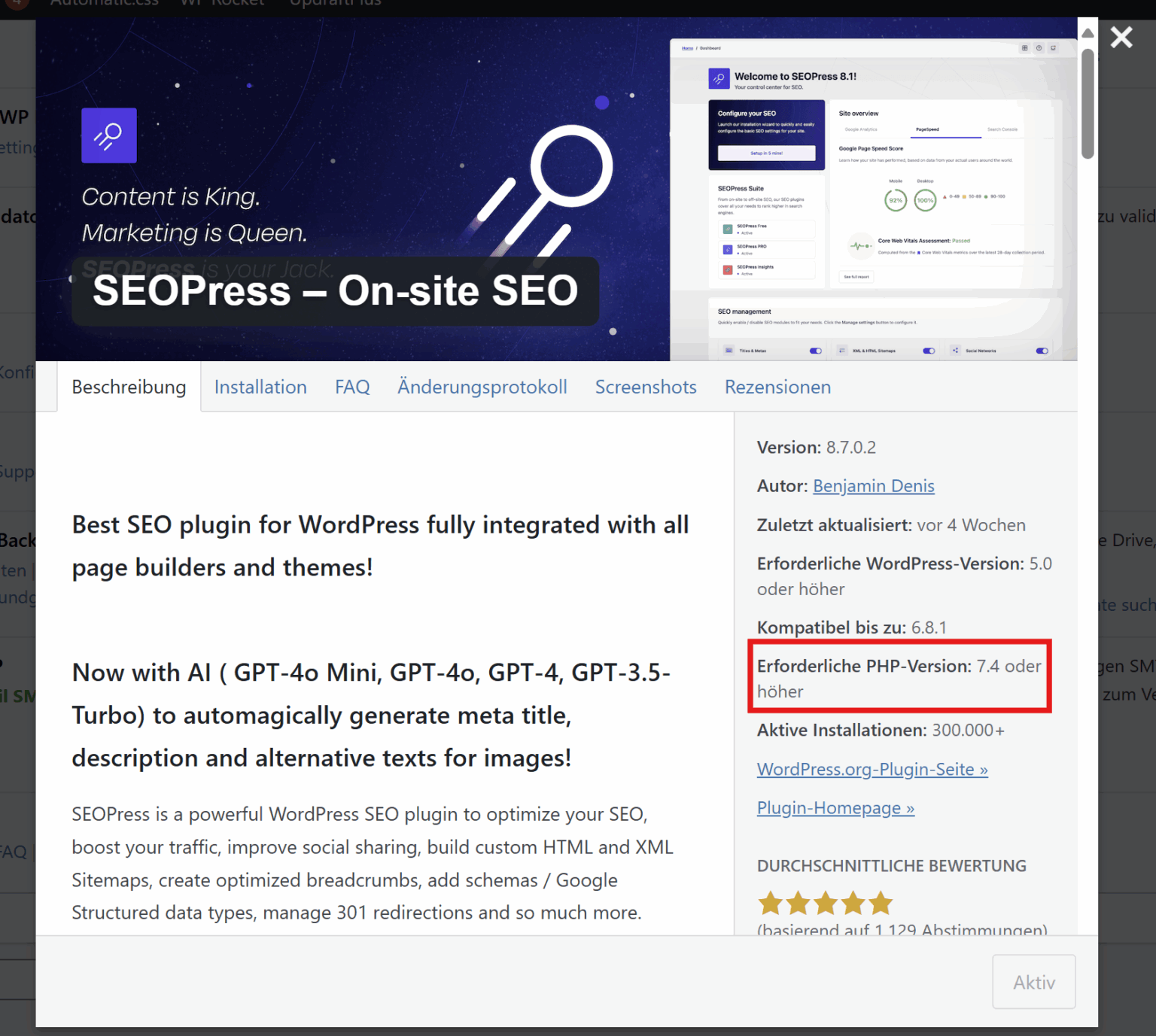Select the SEOPress Insights plugin icon

coord(728,270)
